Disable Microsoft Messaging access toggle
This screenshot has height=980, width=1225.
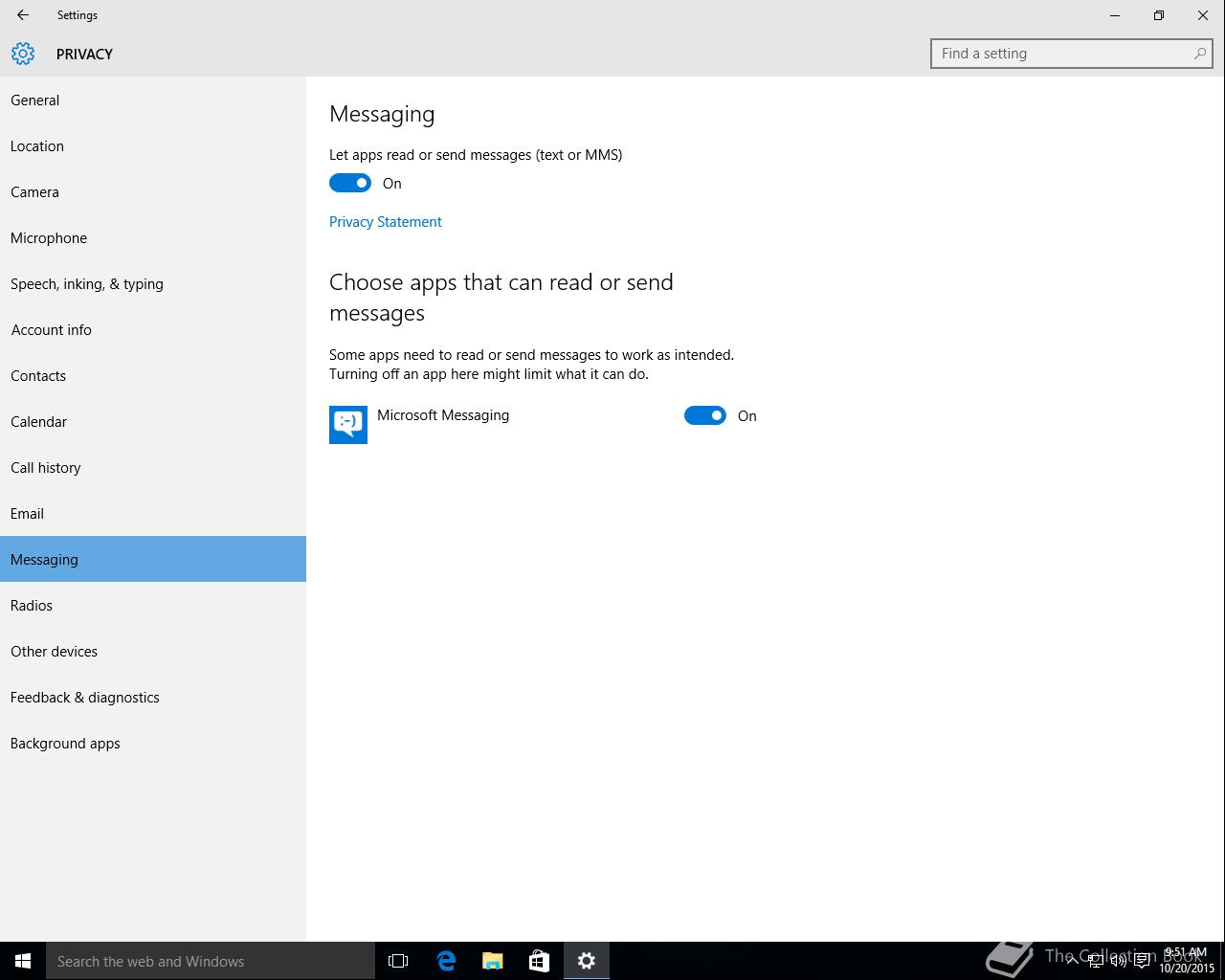pos(705,415)
